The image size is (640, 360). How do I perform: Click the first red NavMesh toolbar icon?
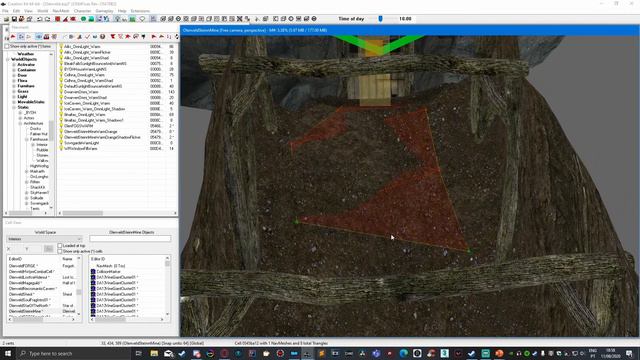pos(13,37)
